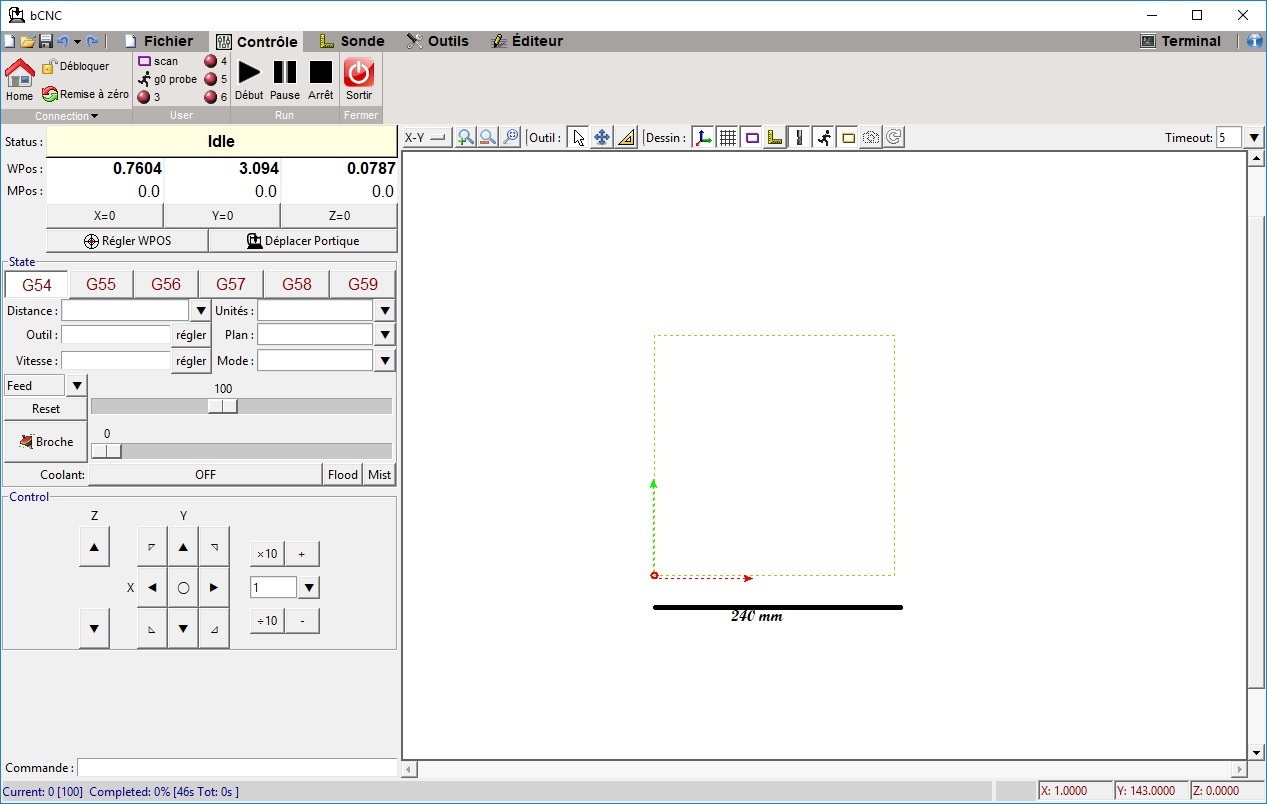Screen dimensions: 1267x804
Task: Click user button 5
Action: pyautogui.click(x=216, y=79)
